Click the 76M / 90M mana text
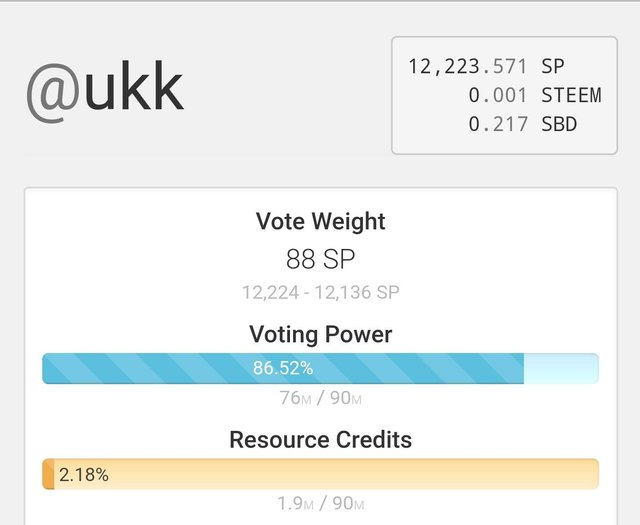Image resolution: width=640 pixels, height=525 pixels. tap(320, 398)
